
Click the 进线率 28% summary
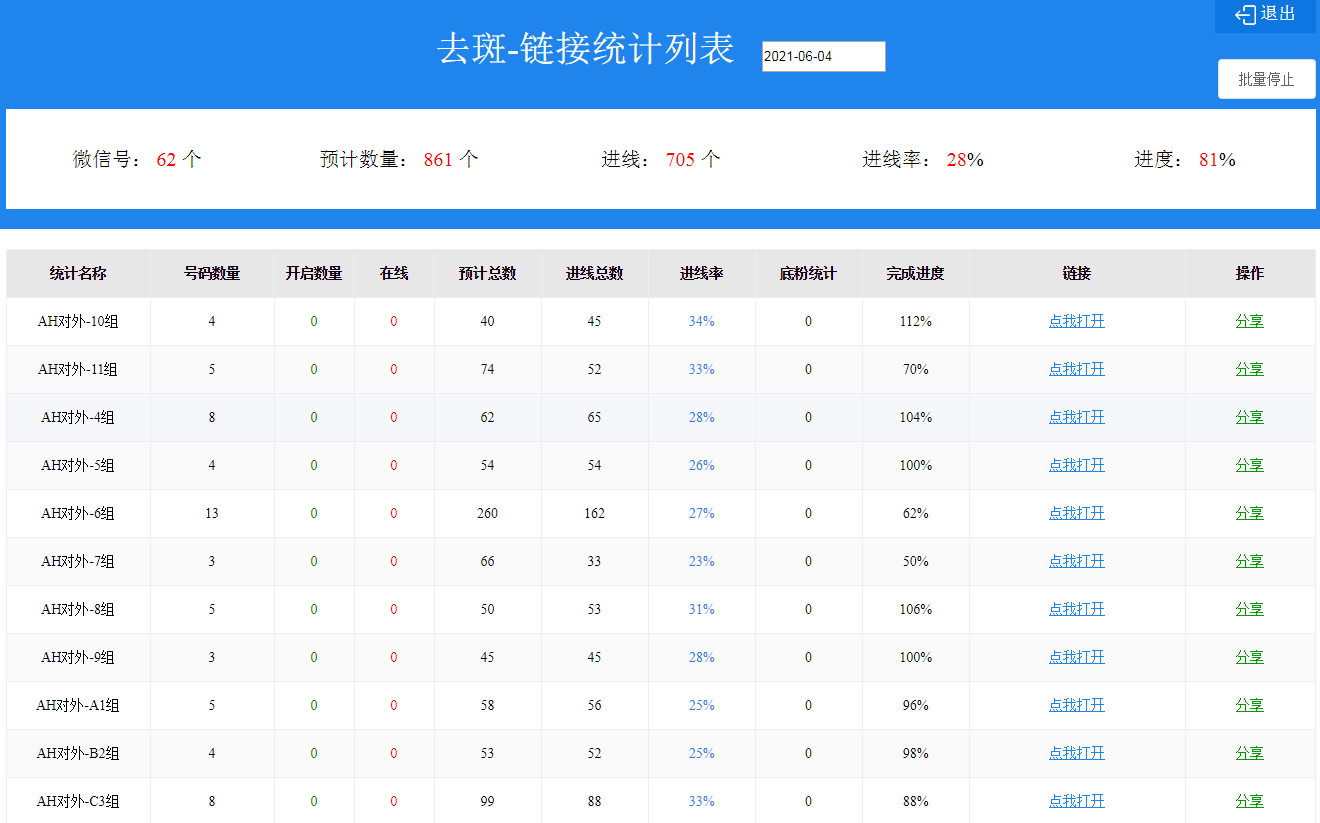(x=923, y=159)
